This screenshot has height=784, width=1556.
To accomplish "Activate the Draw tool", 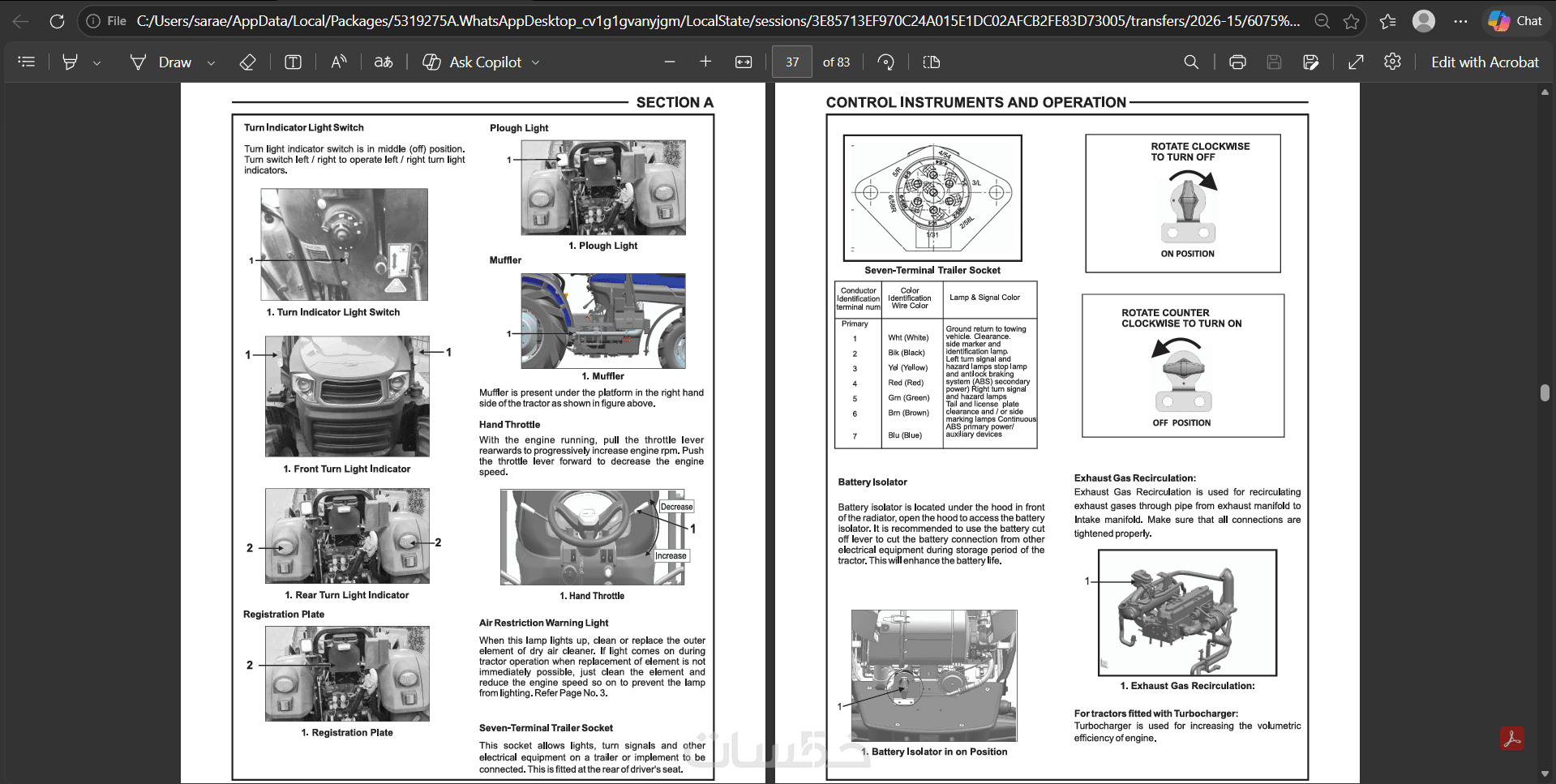I will tap(161, 62).
